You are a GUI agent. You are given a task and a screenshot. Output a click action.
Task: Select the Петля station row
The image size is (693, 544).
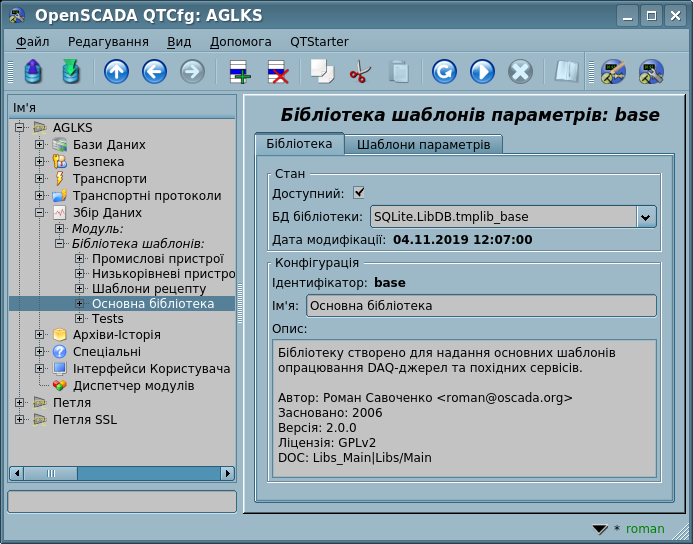(72, 403)
